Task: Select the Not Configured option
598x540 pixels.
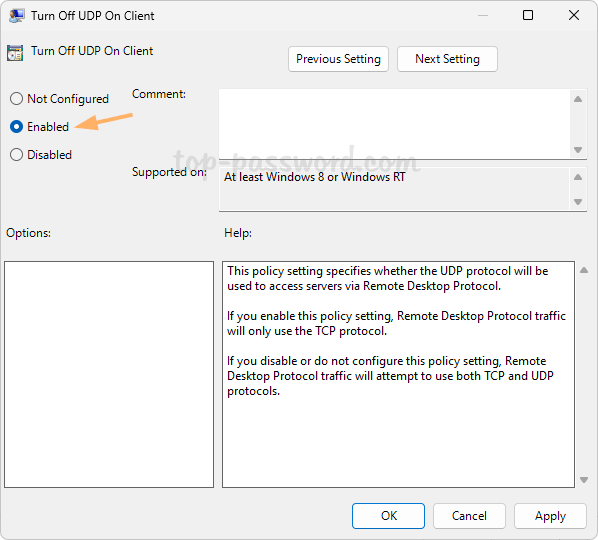Action: point(16,99)
